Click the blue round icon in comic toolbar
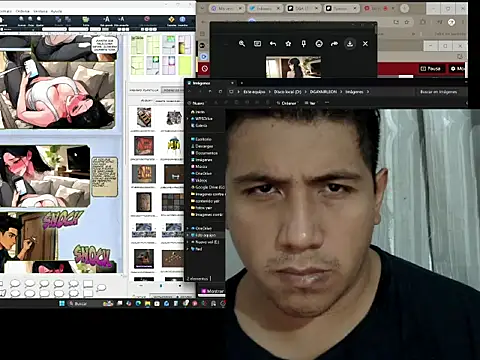The width and height of the screenshot is (480, 360). (x=182, y=20)
